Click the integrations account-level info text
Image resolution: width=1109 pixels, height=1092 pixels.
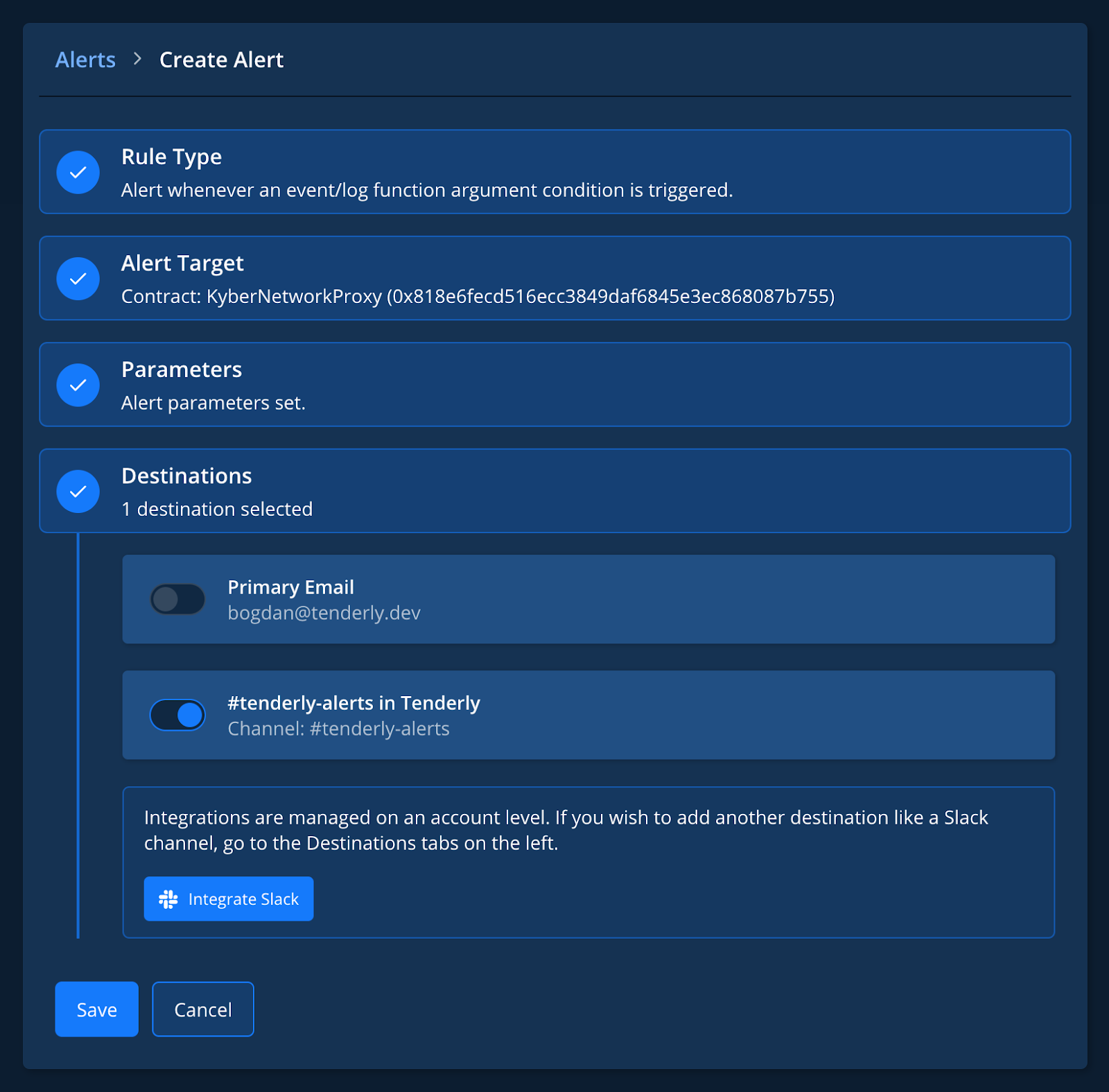click(x=566, y=830)
